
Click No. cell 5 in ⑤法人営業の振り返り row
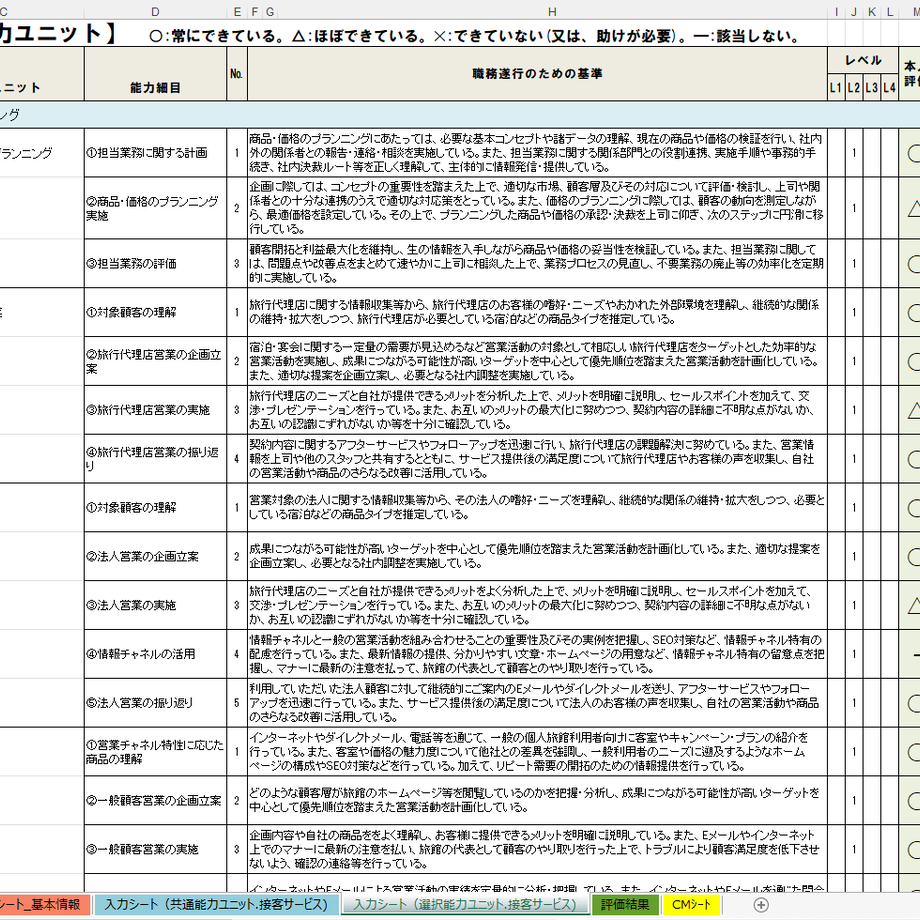tap(237, 702)
